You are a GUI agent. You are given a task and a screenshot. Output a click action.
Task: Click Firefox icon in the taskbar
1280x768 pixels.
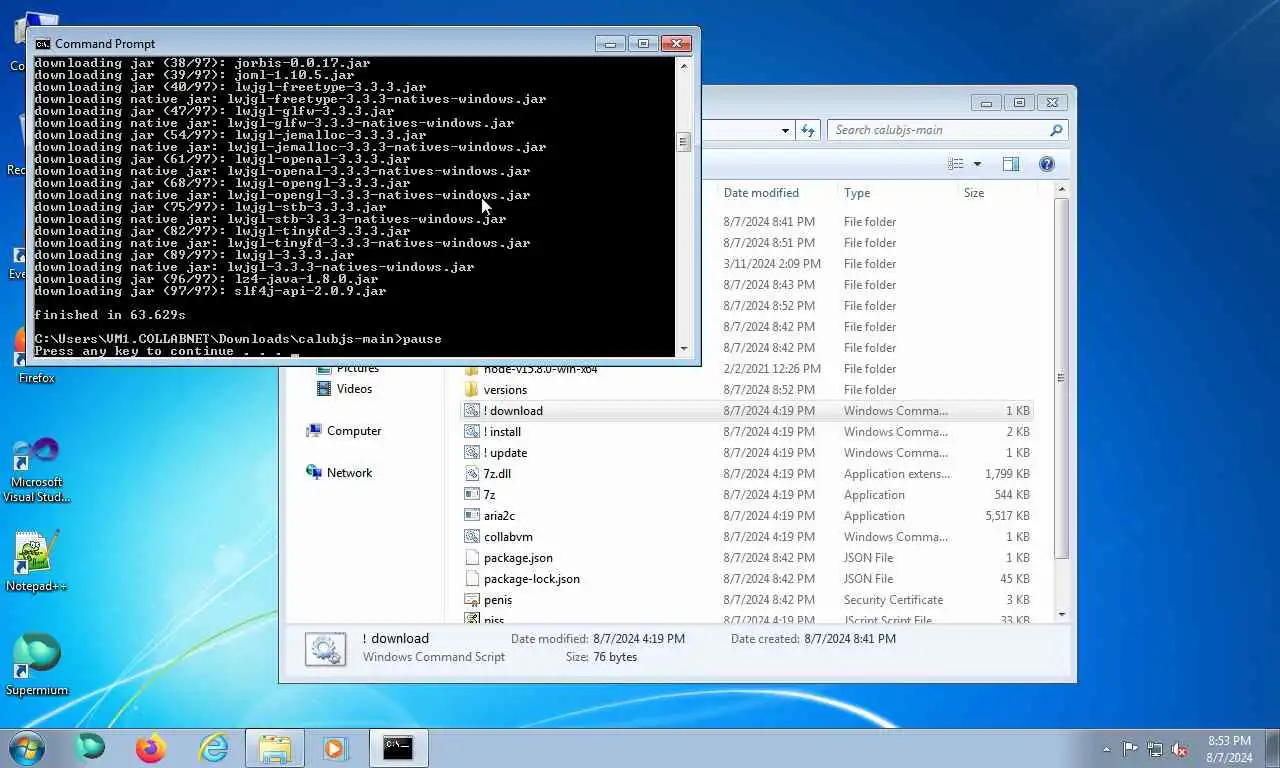(x=151, y=747)
